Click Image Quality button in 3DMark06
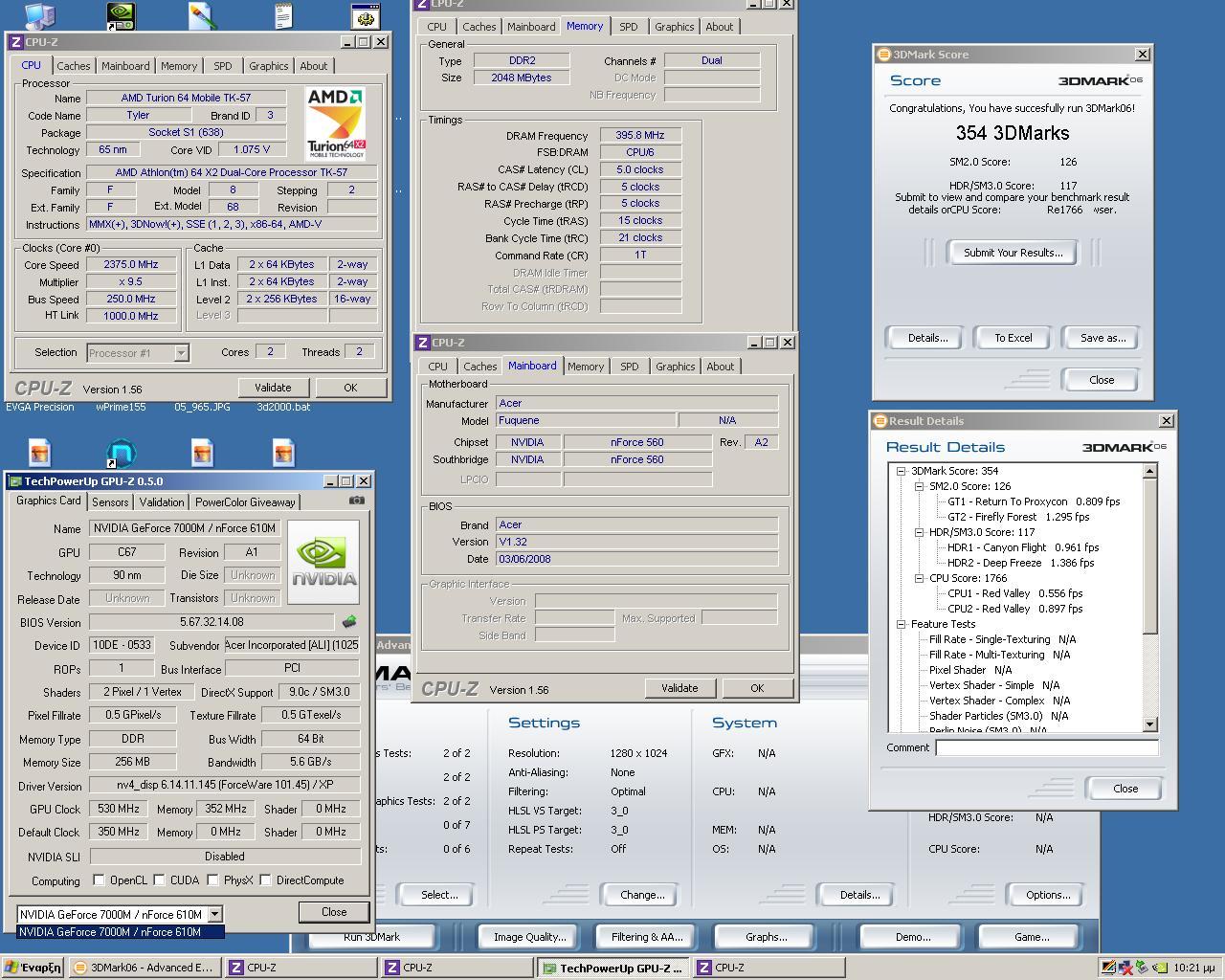Image resolution: width=1225 pixels, height=980 pixels. [529, 937]
